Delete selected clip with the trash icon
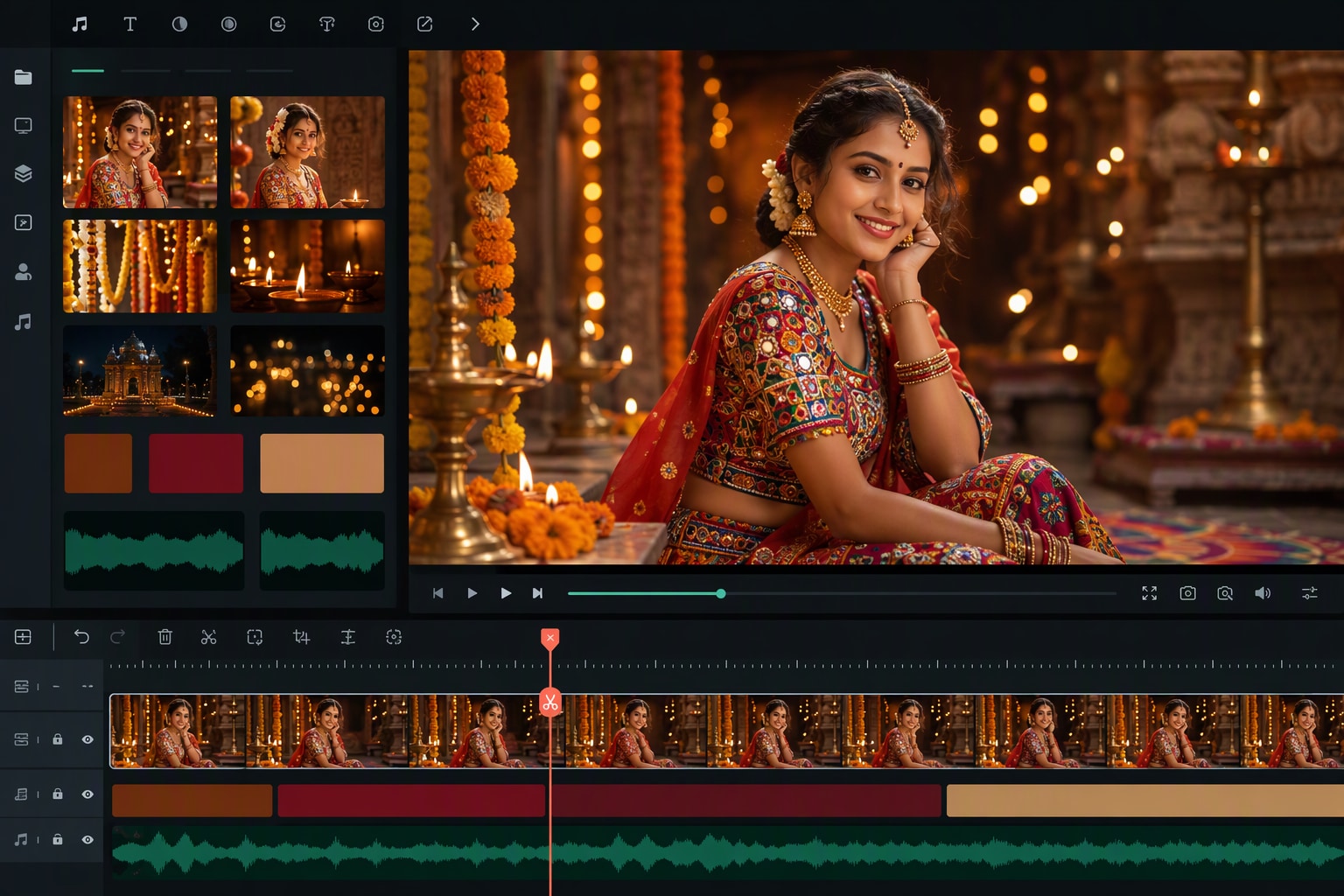The image size is (1344, 896). coord(164,637)
